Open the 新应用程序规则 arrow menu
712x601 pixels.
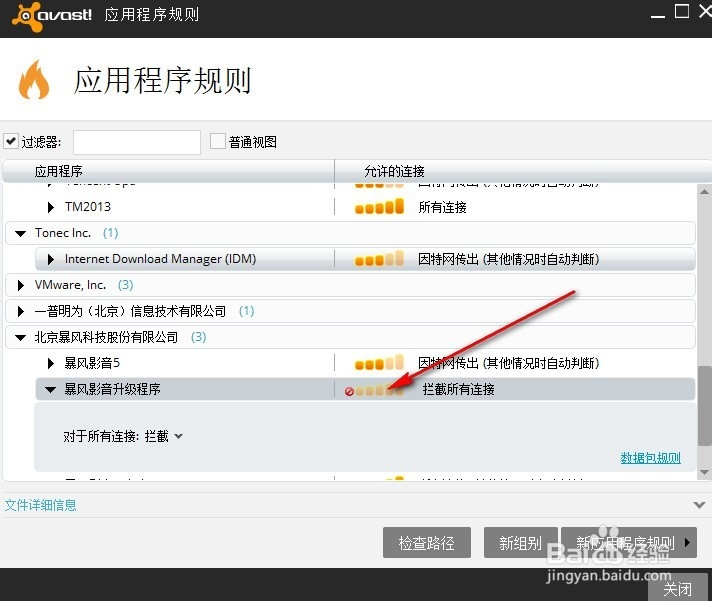pyautogui.click(x=688, y=542)
